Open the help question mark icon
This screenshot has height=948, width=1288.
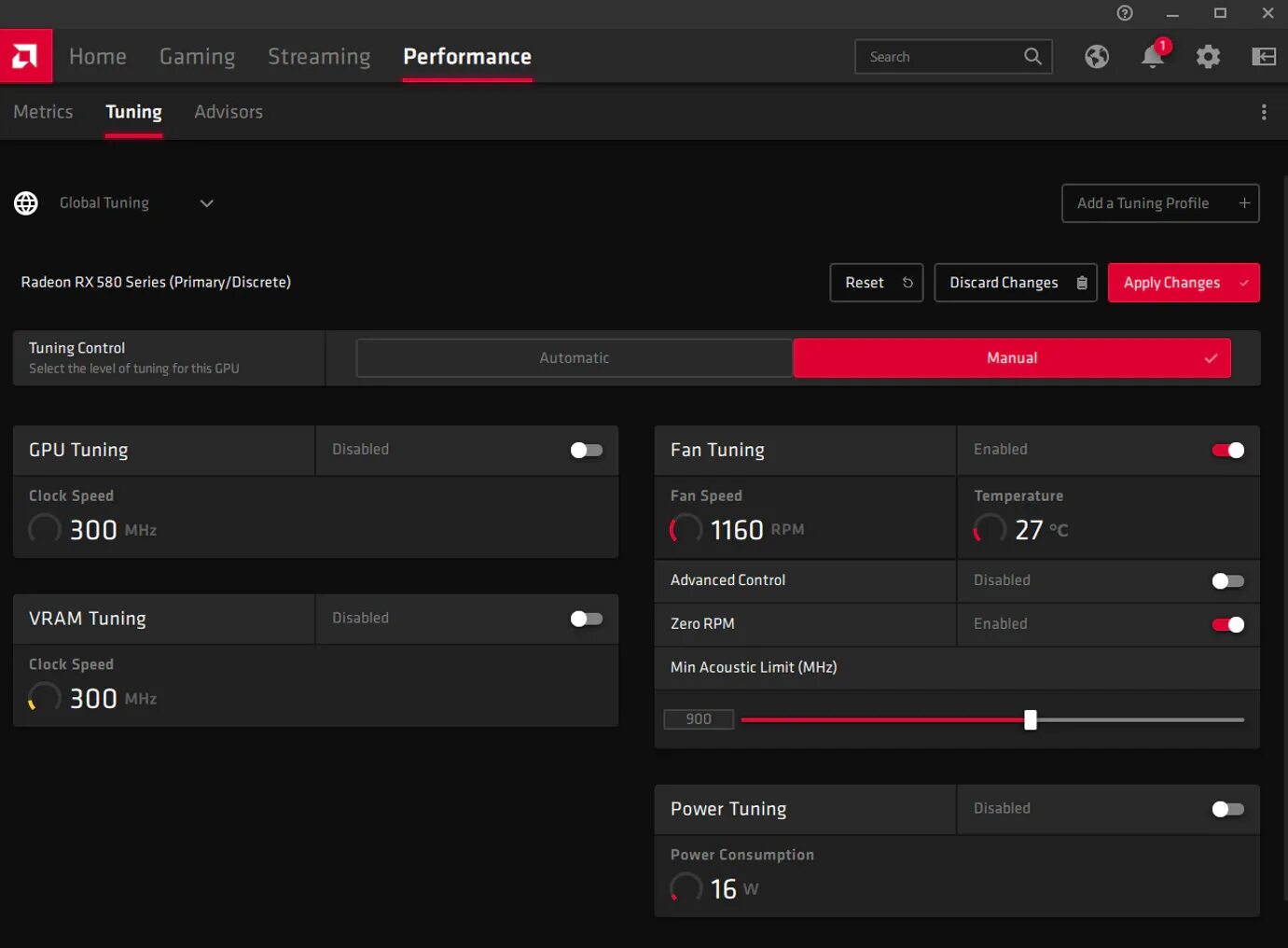click(1125, 13)
